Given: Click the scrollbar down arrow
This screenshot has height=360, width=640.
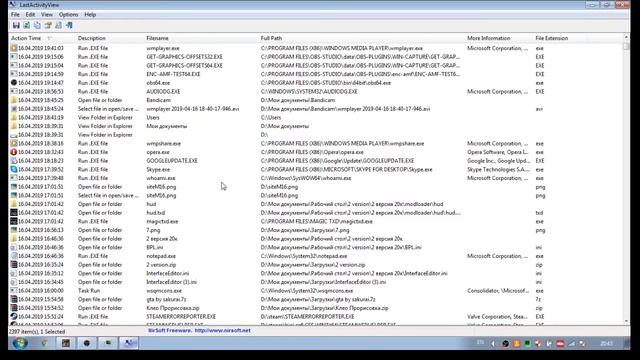Looking at the screenshot, I should [626, 322].
